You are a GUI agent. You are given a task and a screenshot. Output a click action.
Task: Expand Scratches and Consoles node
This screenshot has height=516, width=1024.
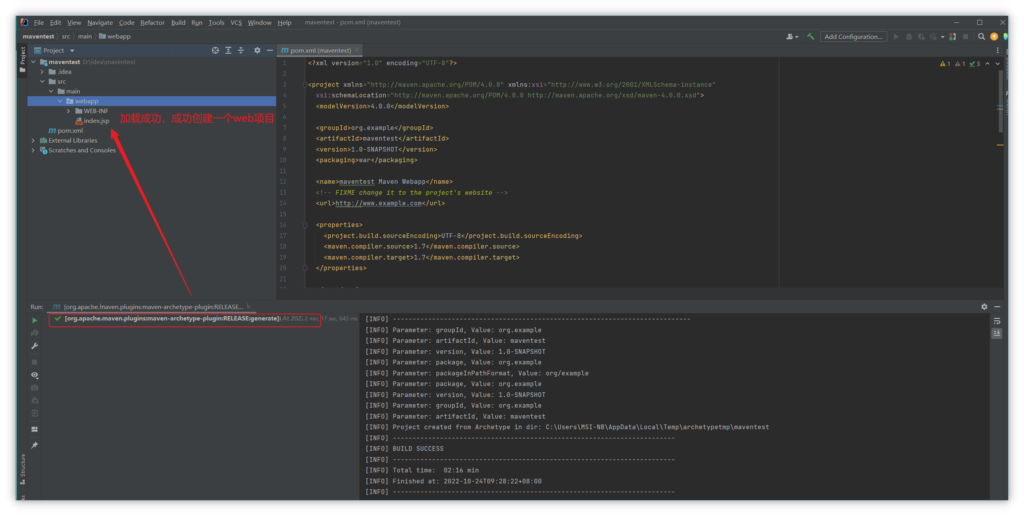(33, 150)
